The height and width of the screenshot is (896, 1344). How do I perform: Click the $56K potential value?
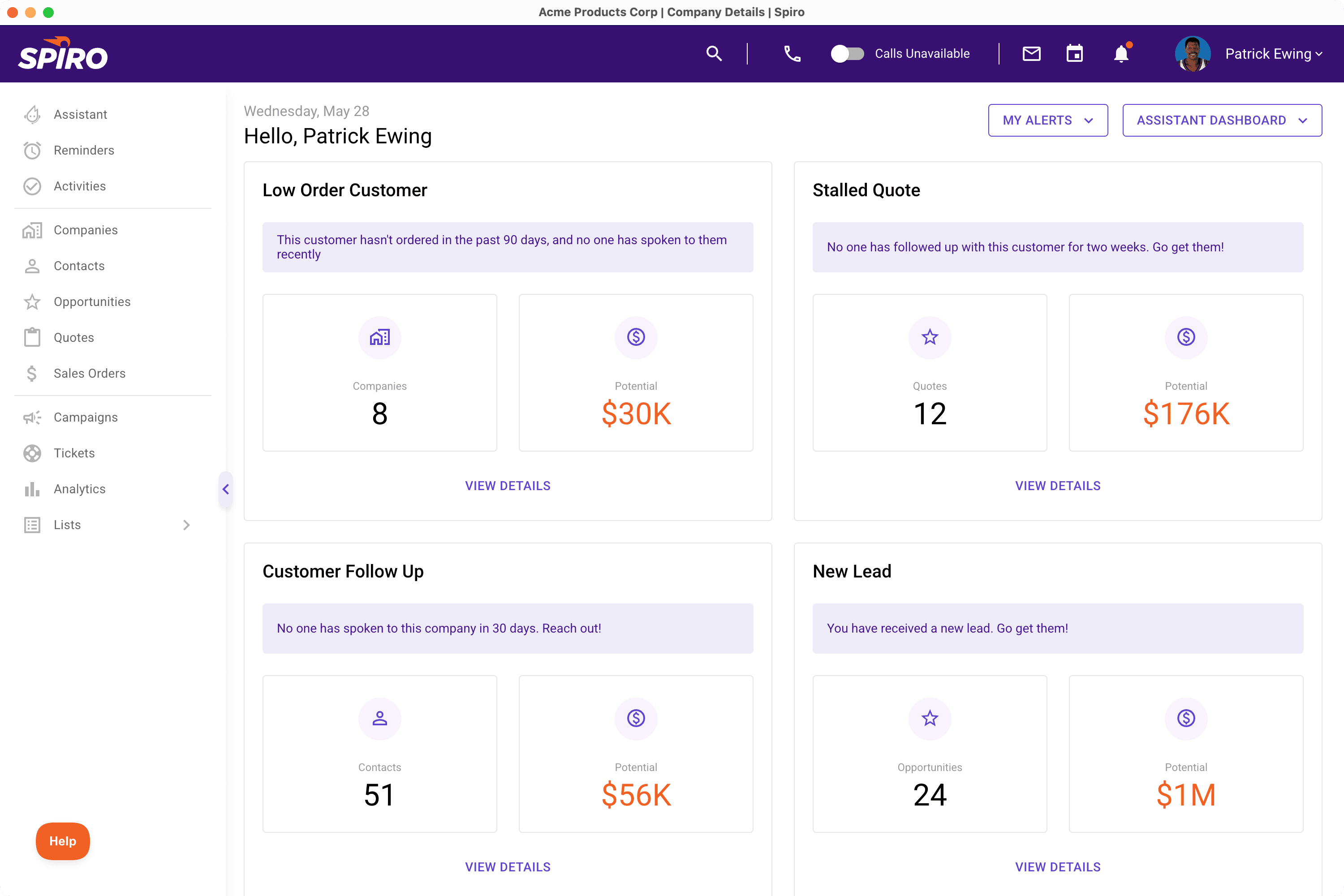coord(636,795)
